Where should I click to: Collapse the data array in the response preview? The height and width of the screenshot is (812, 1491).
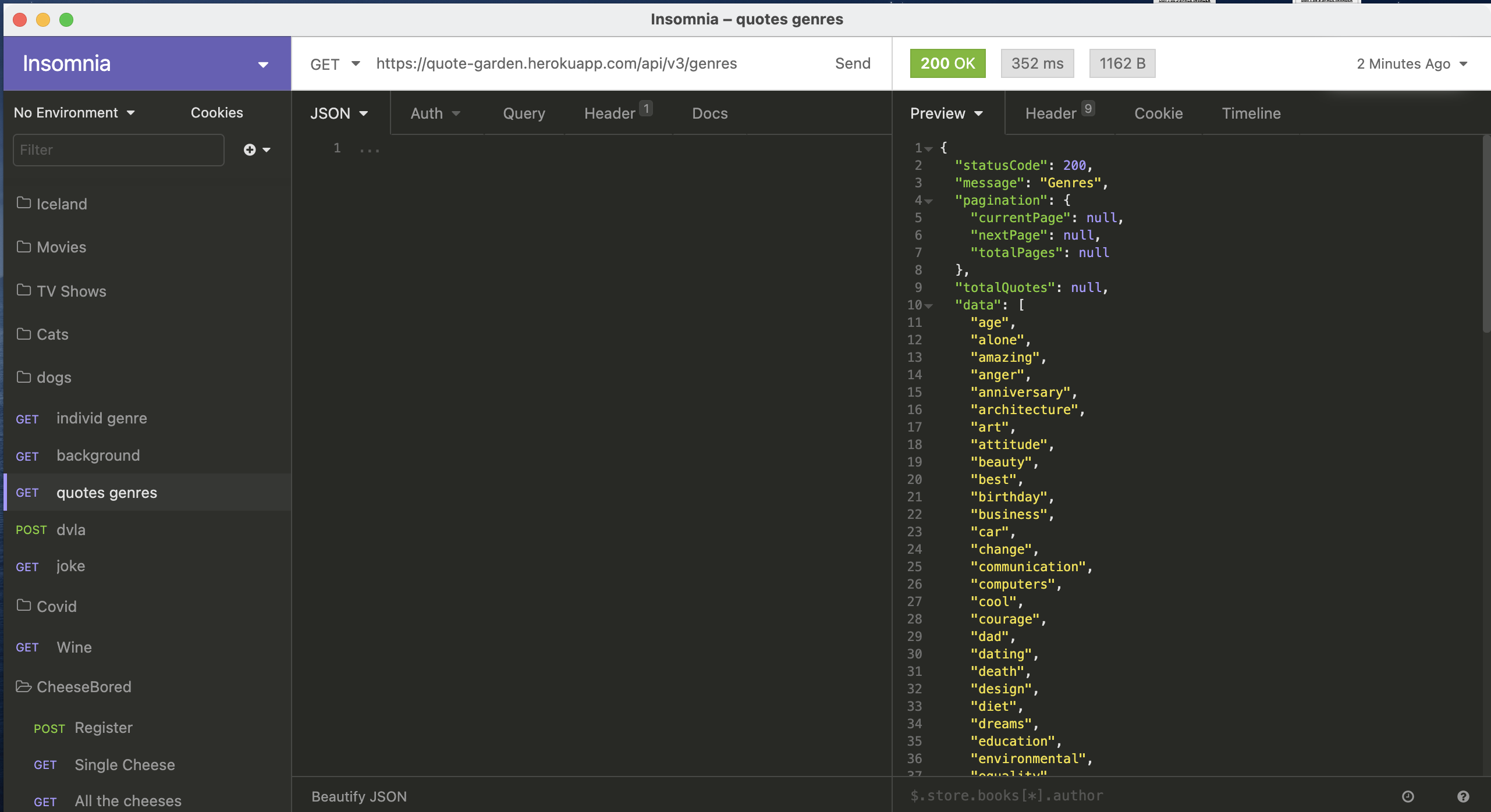coord(929,305)
